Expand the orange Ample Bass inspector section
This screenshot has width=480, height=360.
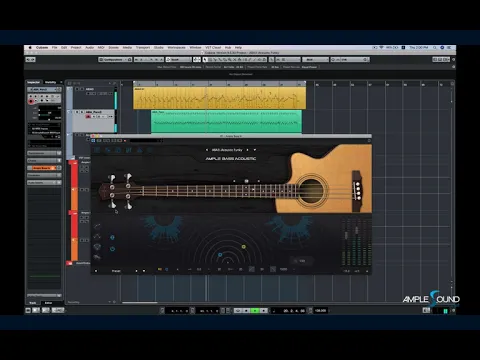pyautogui.click(x=44, y=168)
